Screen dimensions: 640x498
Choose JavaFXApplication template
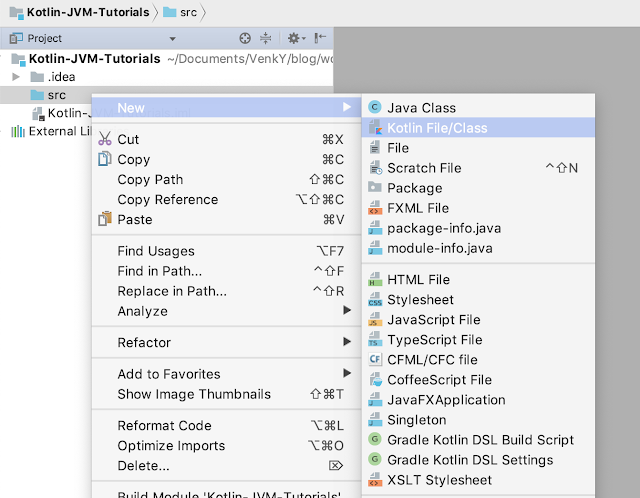pyautogui.click(x=478, y=399)
